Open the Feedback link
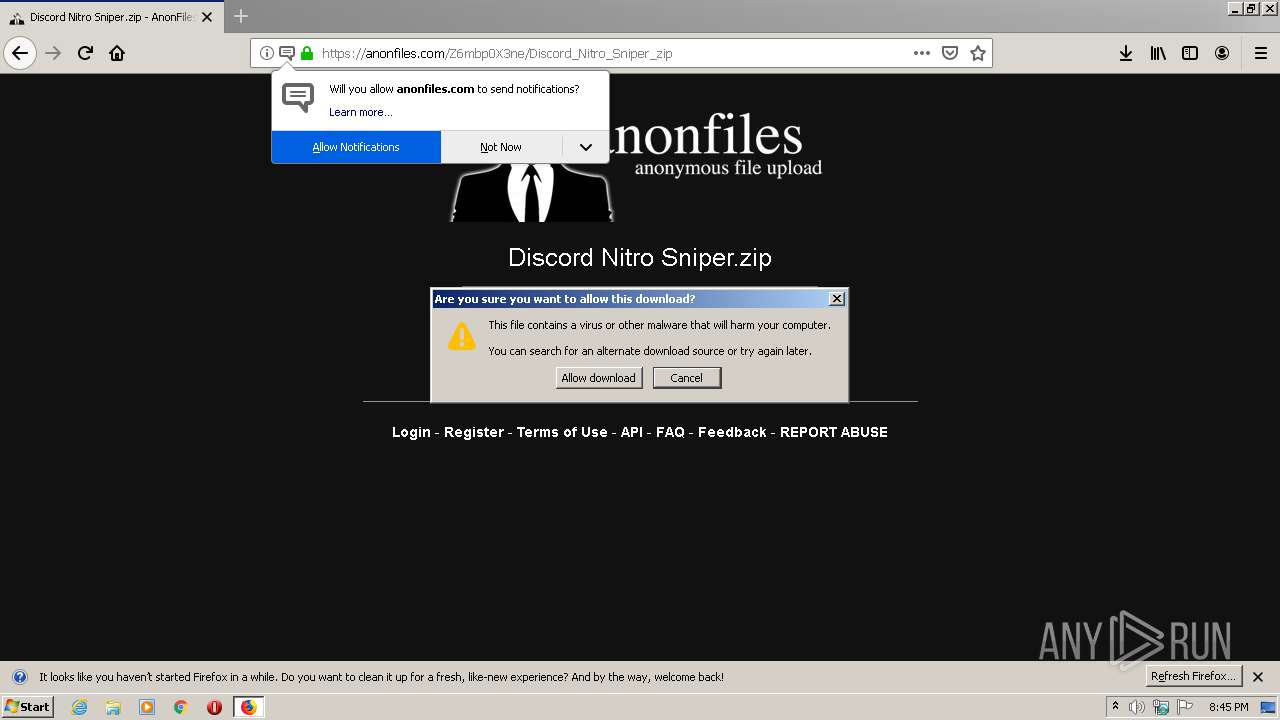The height and width of the screenshot is (720, 1280). (x=732, y=432)
